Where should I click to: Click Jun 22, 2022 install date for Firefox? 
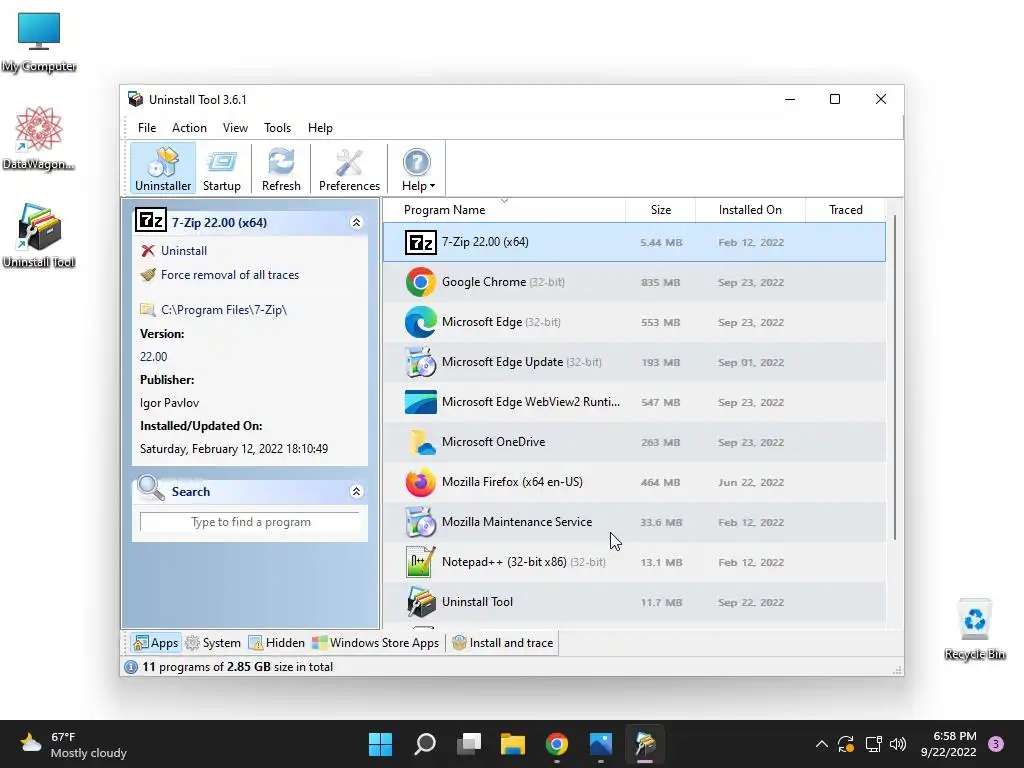751,483
